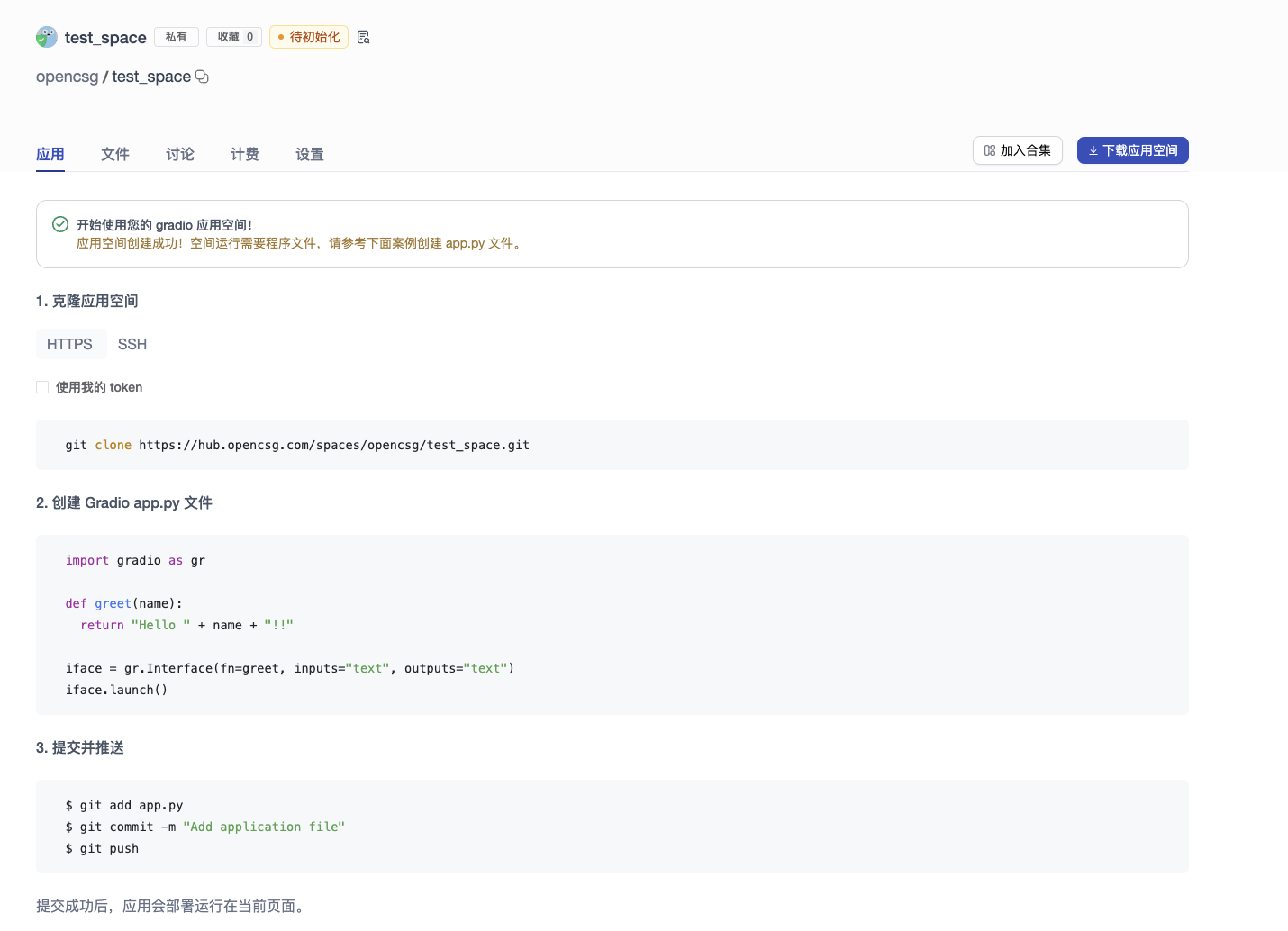Viewport: 1288px width, 931px height.
Task: Switch to the SSH clone tab
Action: tap(132, 344)
